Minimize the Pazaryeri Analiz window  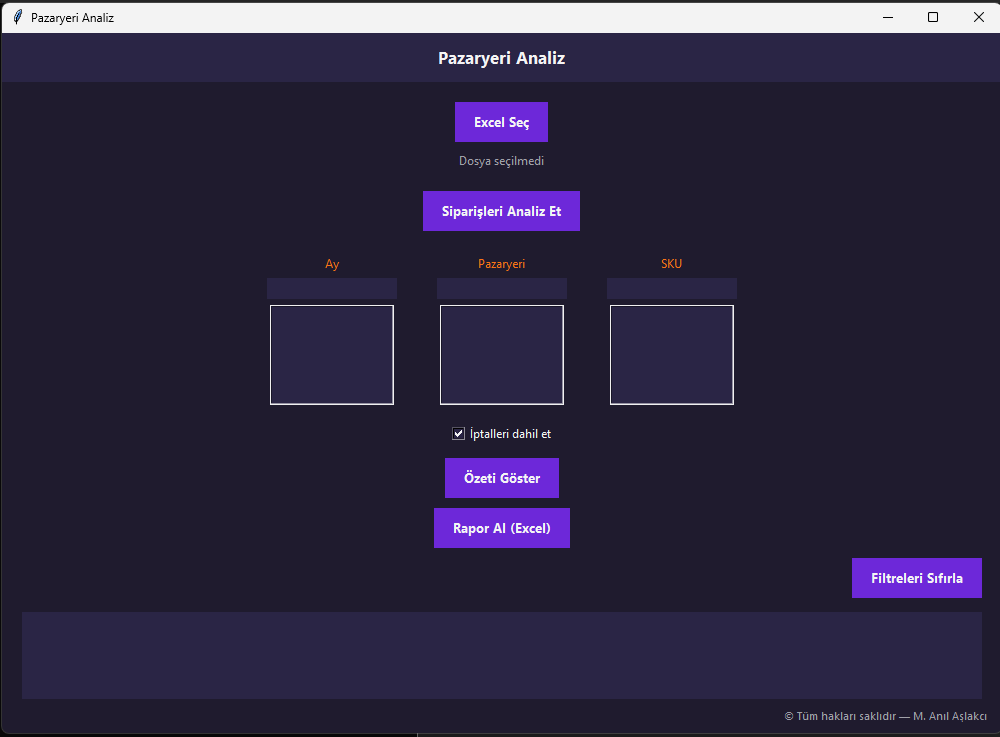coord(888,17)
